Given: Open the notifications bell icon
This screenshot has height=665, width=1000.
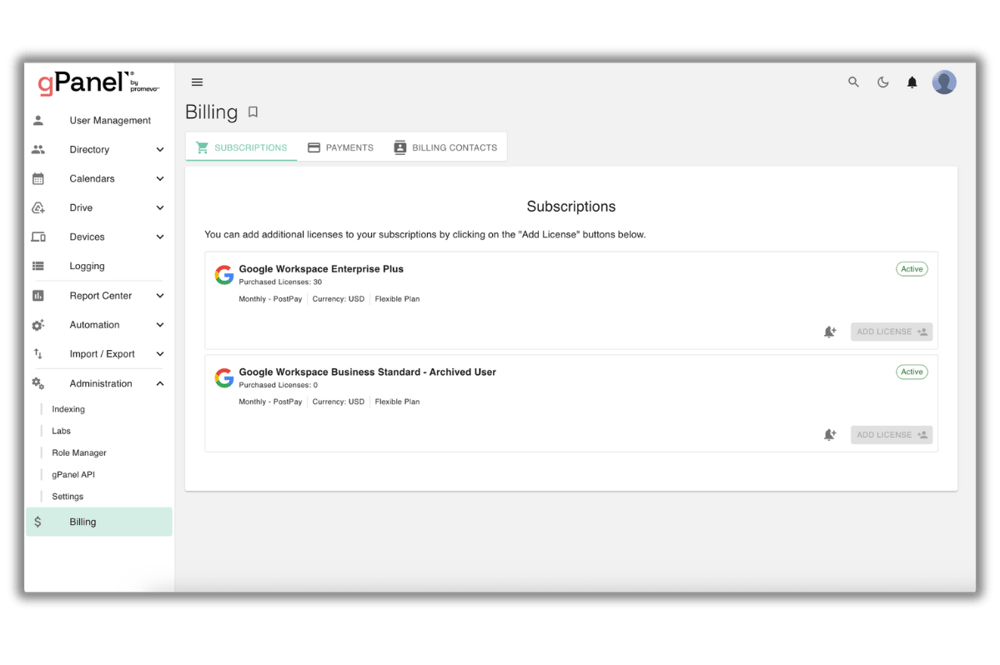Looking at the screenshot, I should 912,82.
